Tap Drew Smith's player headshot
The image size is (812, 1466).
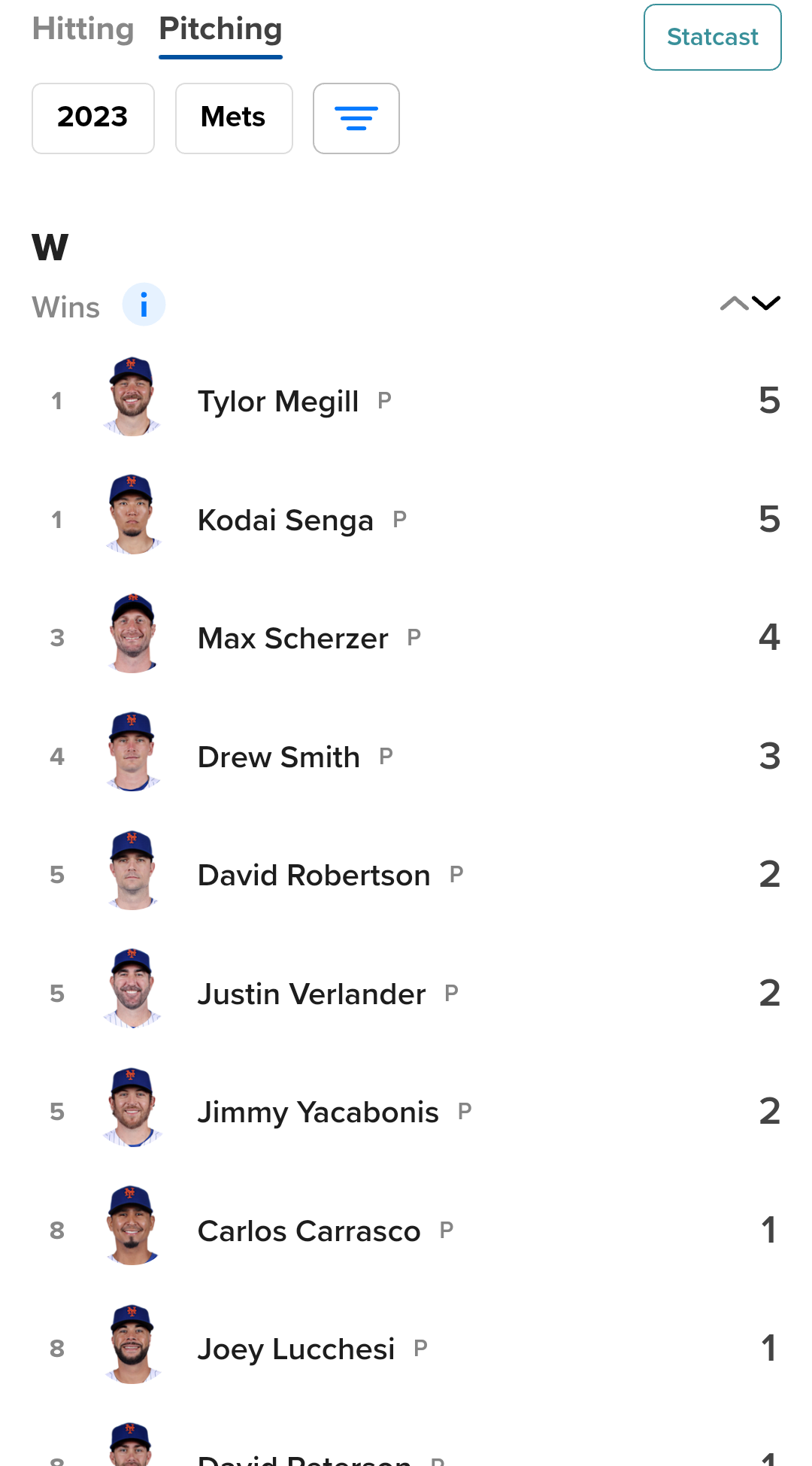pos(132,753)
